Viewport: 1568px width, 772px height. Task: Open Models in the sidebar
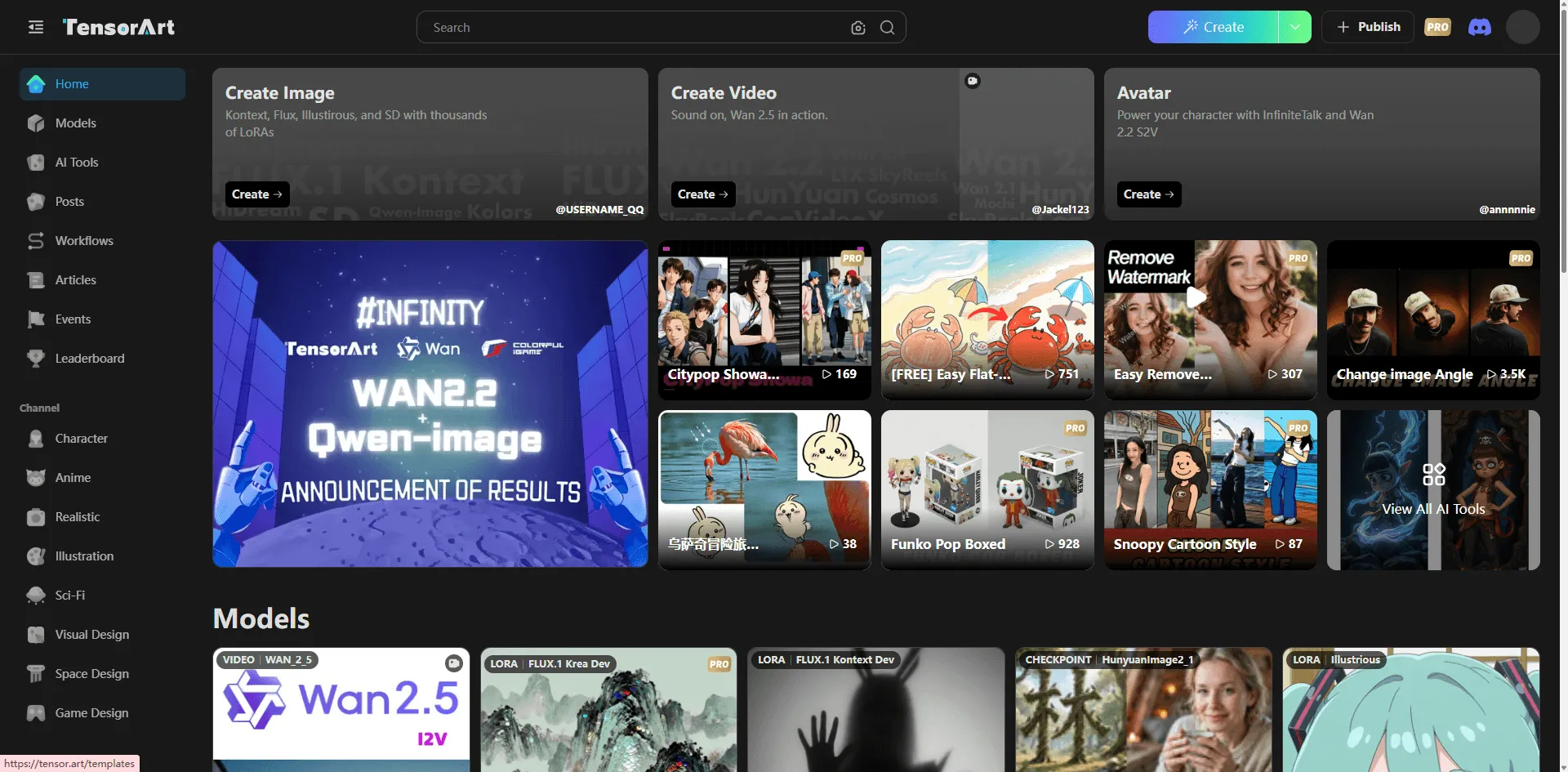75,123
